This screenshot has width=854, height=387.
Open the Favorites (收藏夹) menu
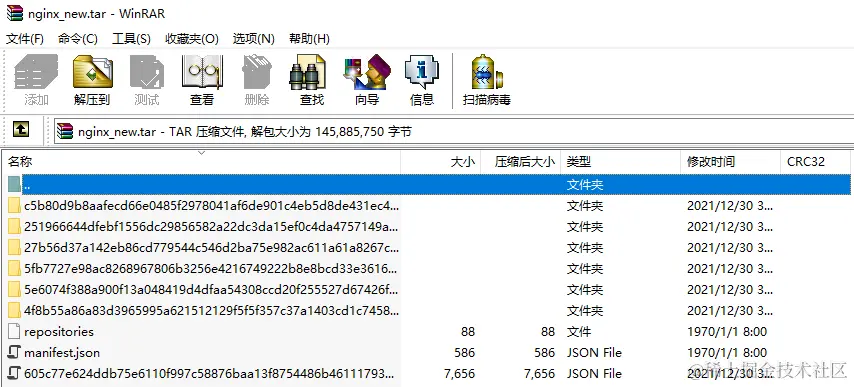pos(192,39)
